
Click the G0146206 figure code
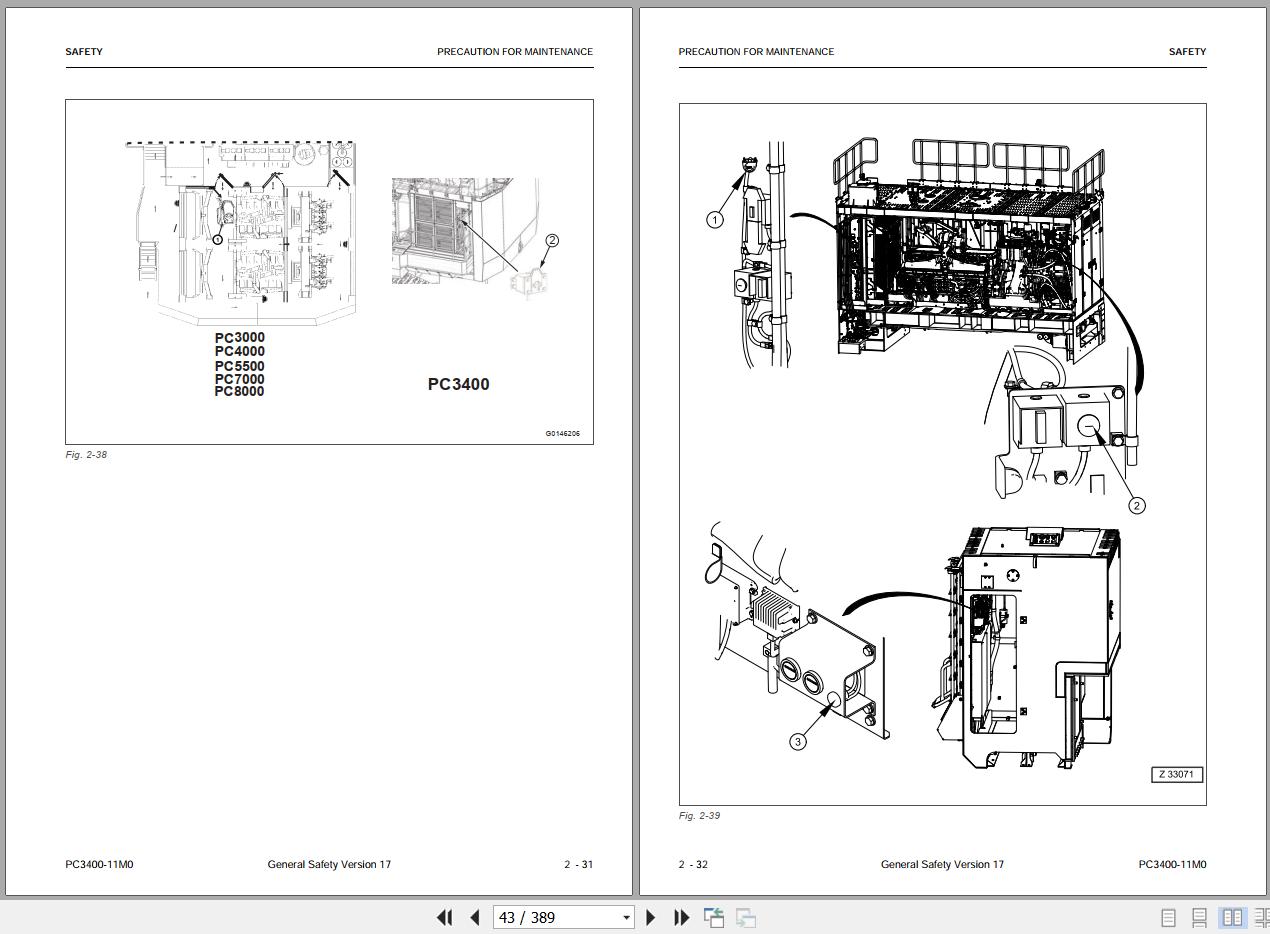tap(562, 434)
